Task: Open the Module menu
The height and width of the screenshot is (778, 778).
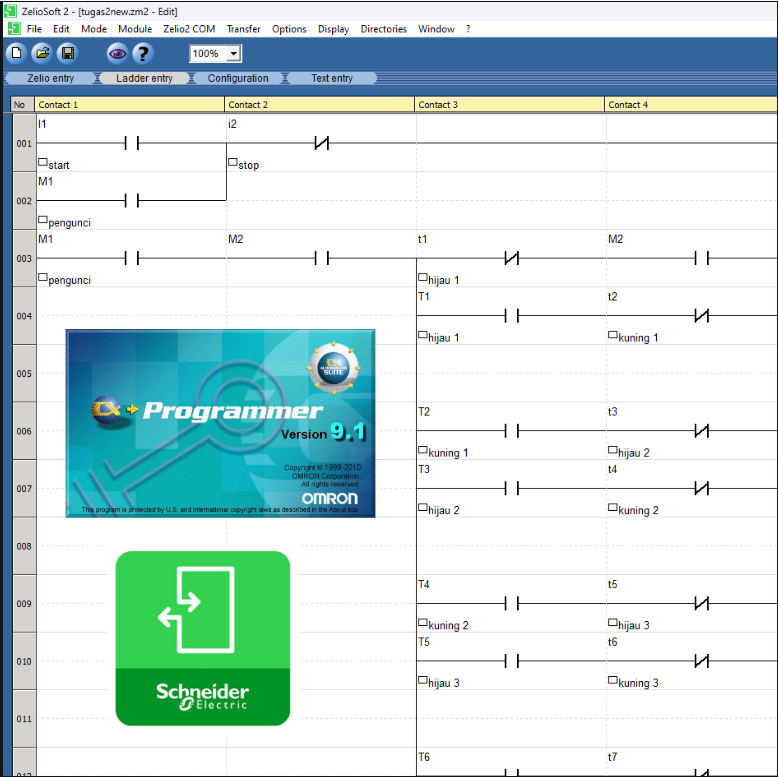Action: pyautogui.click(x=135, y=29)
